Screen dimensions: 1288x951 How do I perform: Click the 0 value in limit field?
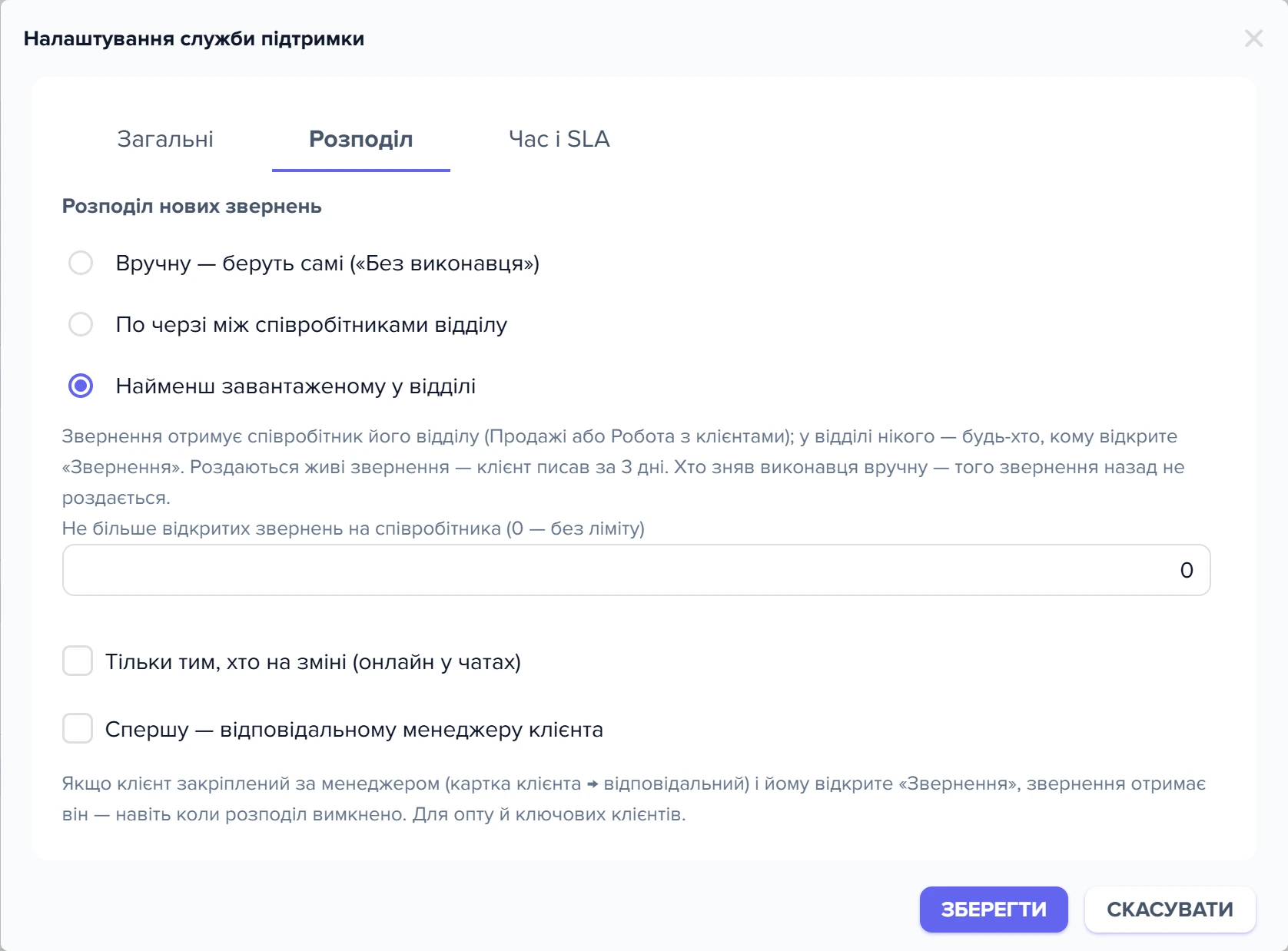(x=1187, y=570)
